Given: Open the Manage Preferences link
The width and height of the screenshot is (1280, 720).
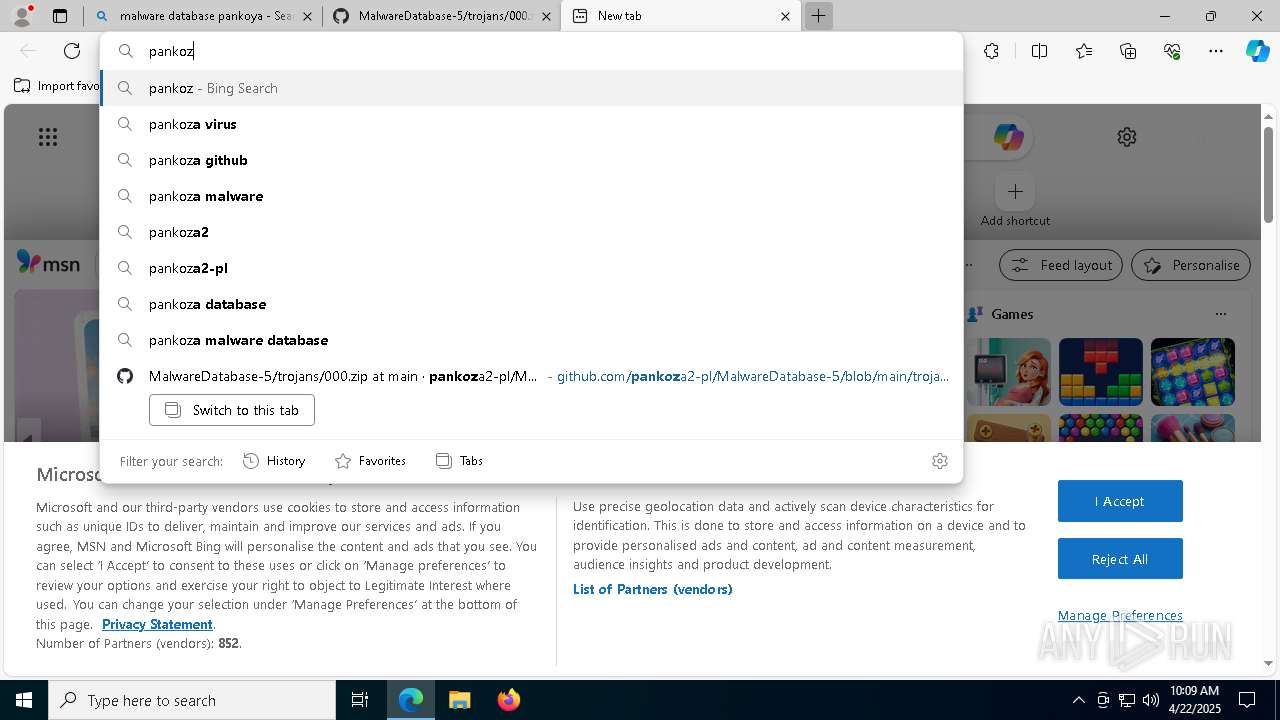Looking at the screenshot, I should [x=1120, y=615].
